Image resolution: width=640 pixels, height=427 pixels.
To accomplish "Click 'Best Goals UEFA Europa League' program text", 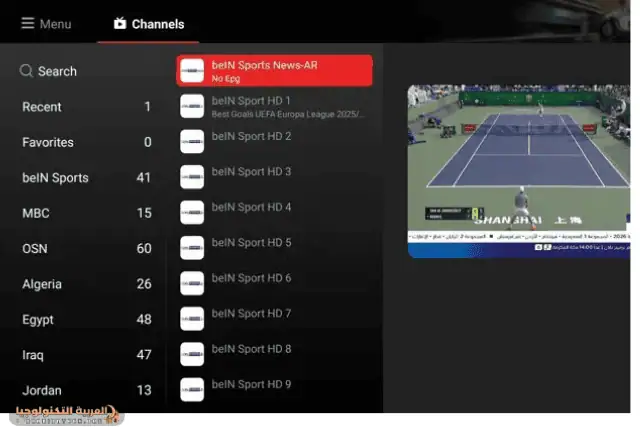I will tap(287, 114).
